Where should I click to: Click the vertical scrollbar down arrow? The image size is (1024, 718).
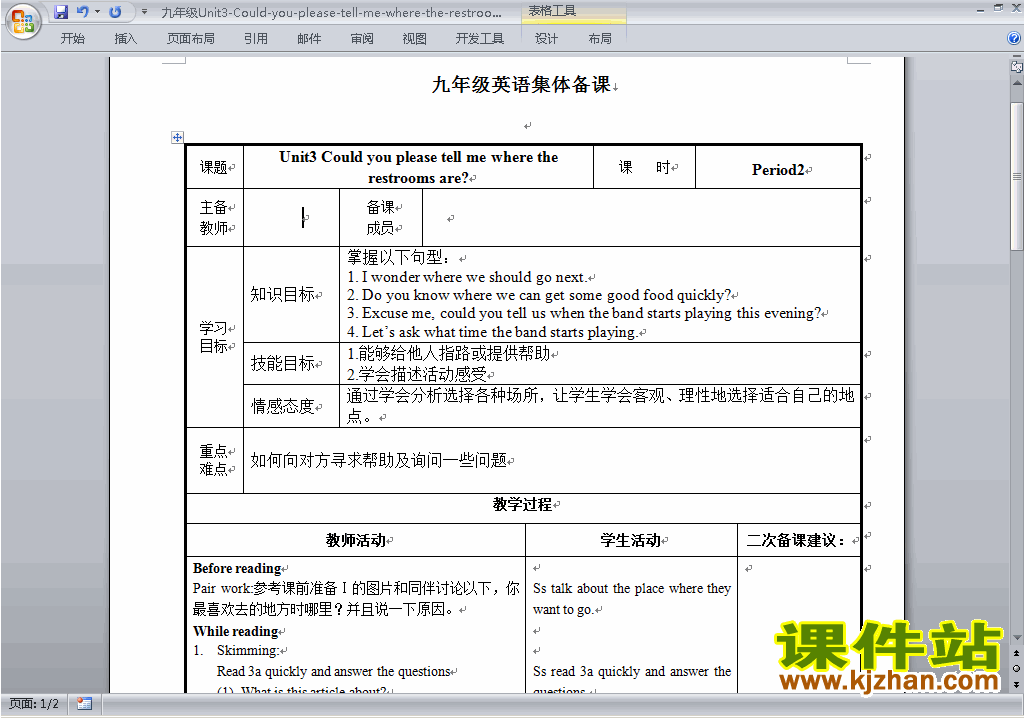(x=1016, y=638)
